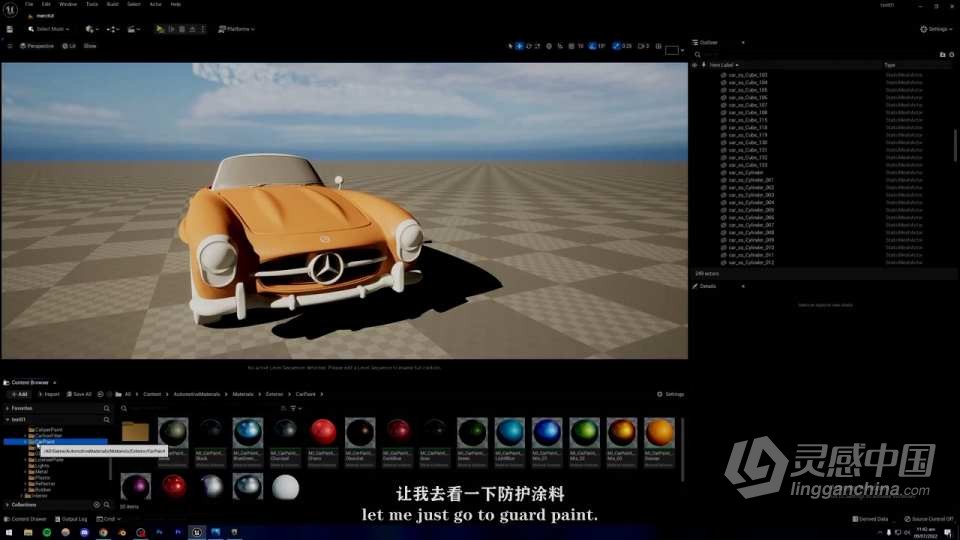Open the Tools menu

(92, 4)
